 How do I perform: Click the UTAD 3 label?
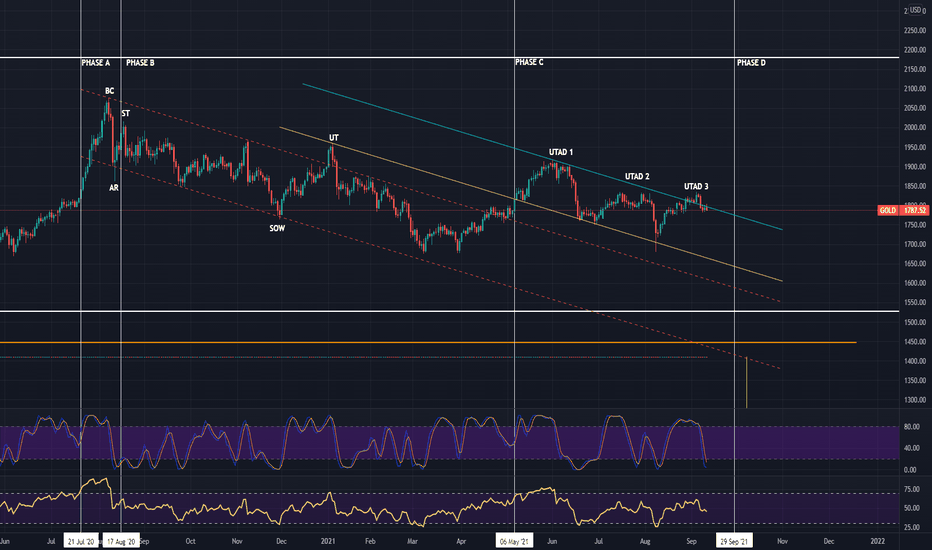pos(696,187)
